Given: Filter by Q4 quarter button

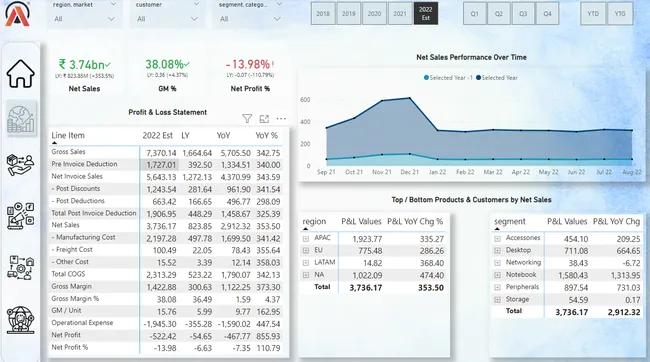Looking at the screenshot, I should tap(548, 14).
